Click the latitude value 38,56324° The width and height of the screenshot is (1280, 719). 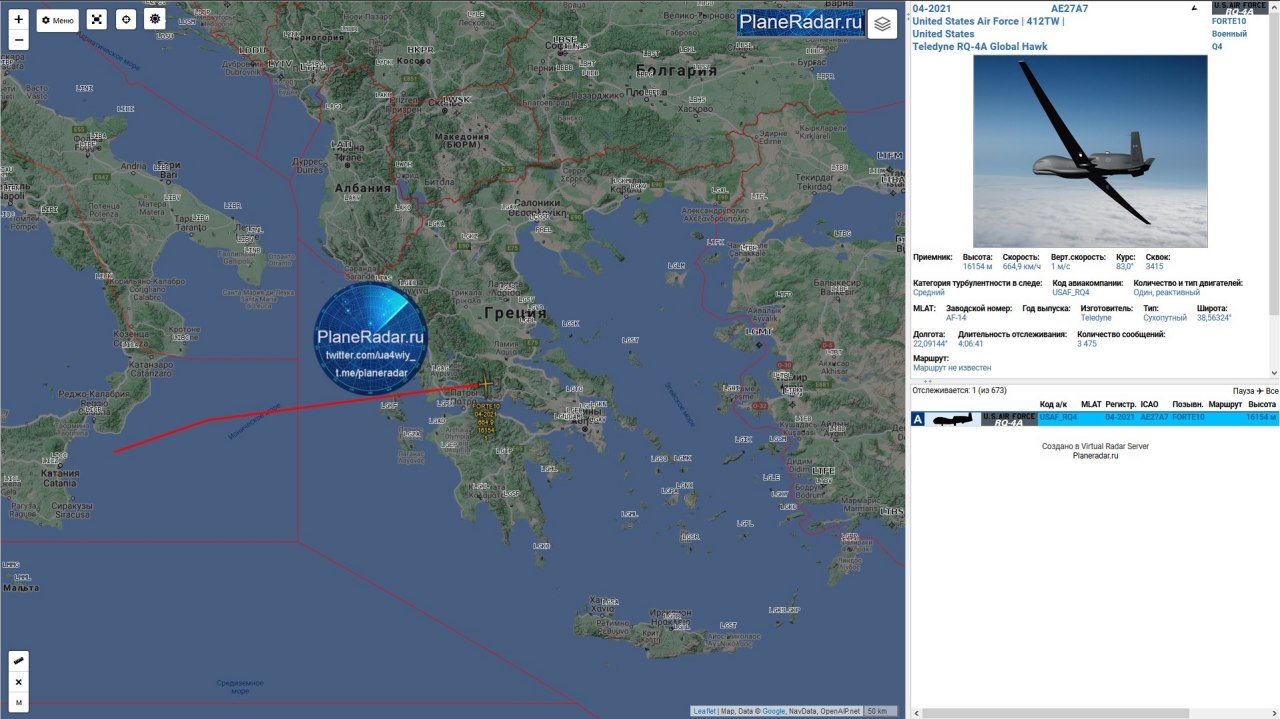pos(1214,317)
